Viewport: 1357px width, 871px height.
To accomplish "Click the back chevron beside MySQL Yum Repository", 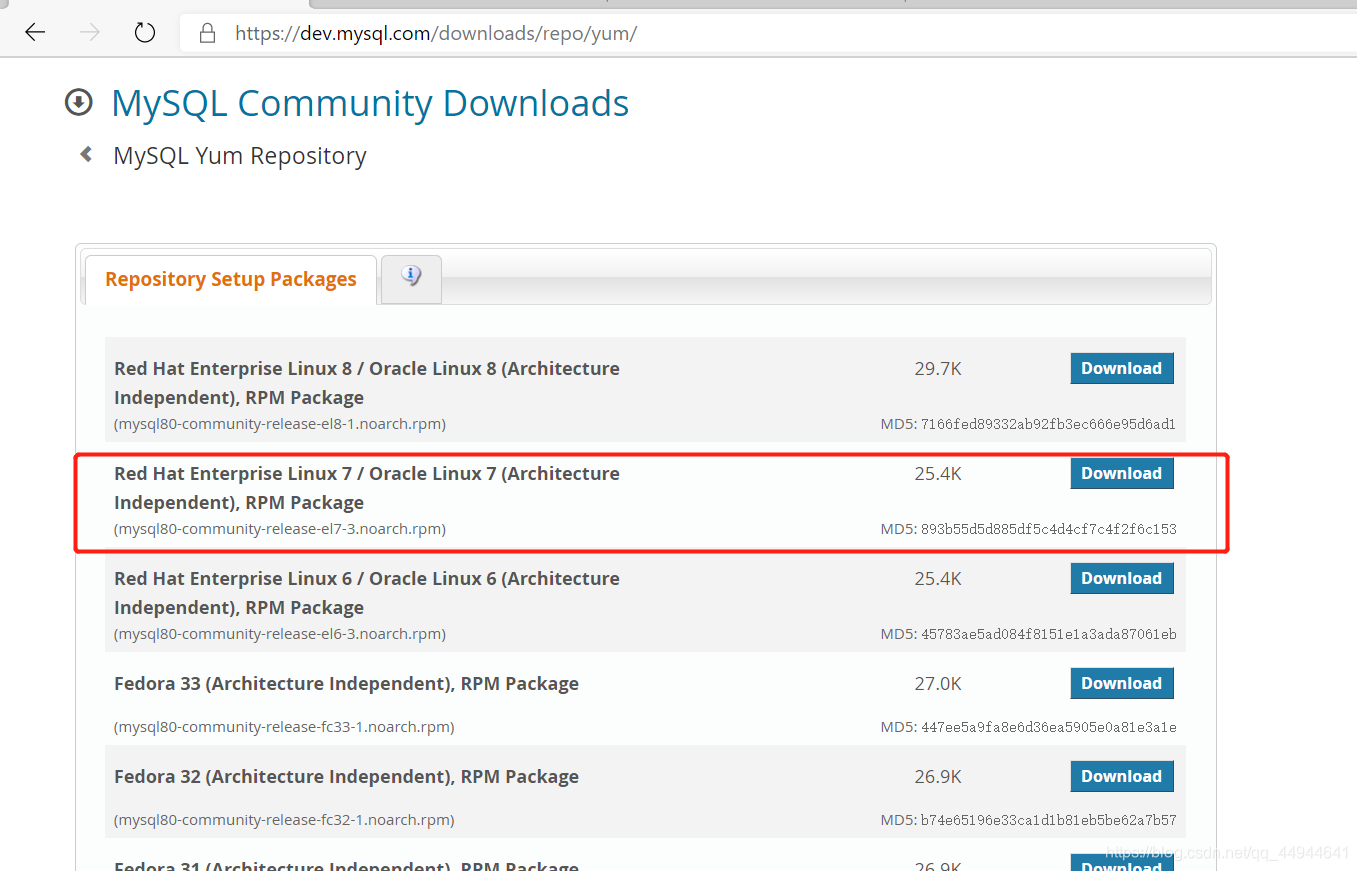I will point(86,154).
